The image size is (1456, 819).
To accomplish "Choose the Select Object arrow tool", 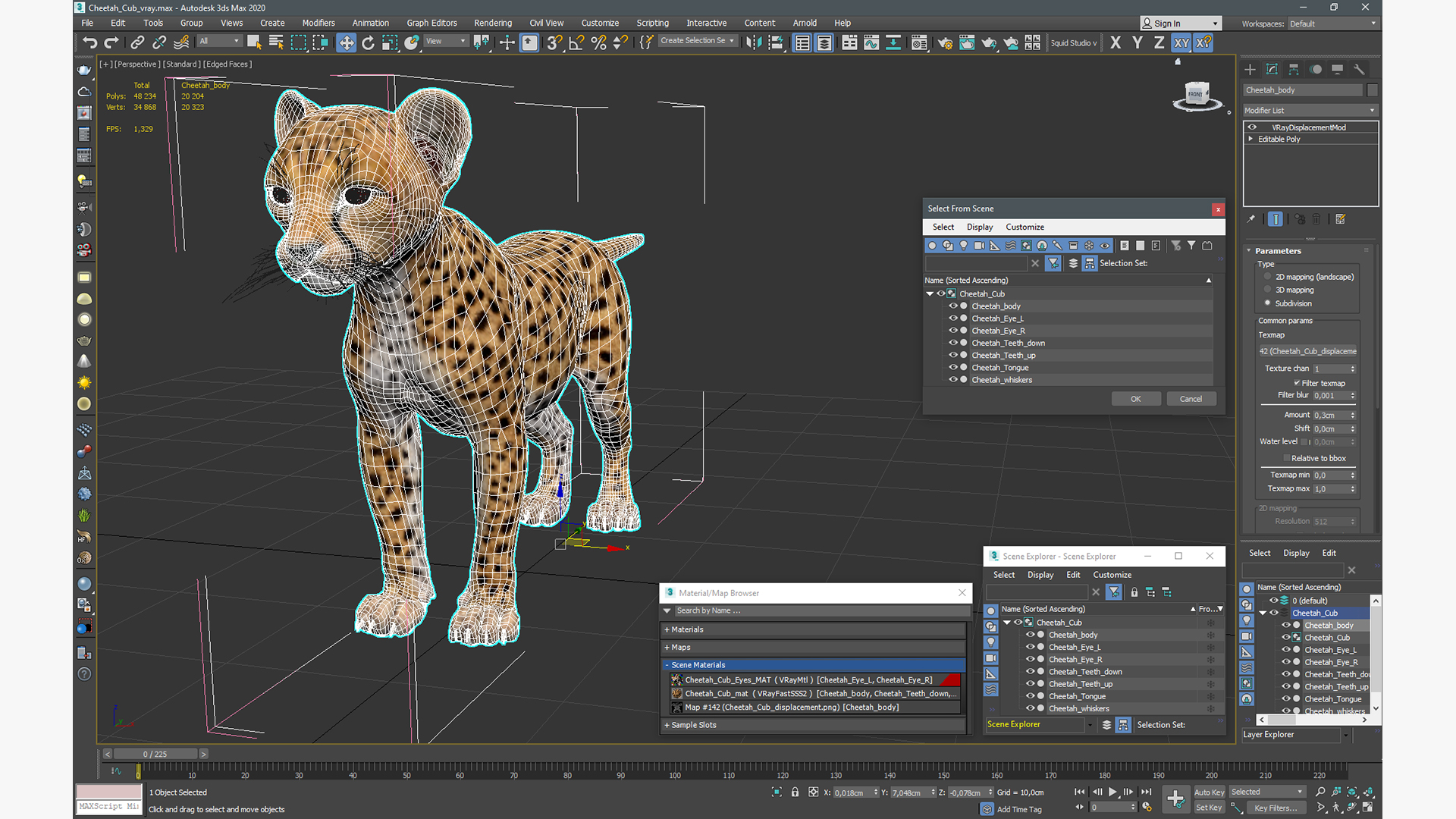I will (254, 43).
